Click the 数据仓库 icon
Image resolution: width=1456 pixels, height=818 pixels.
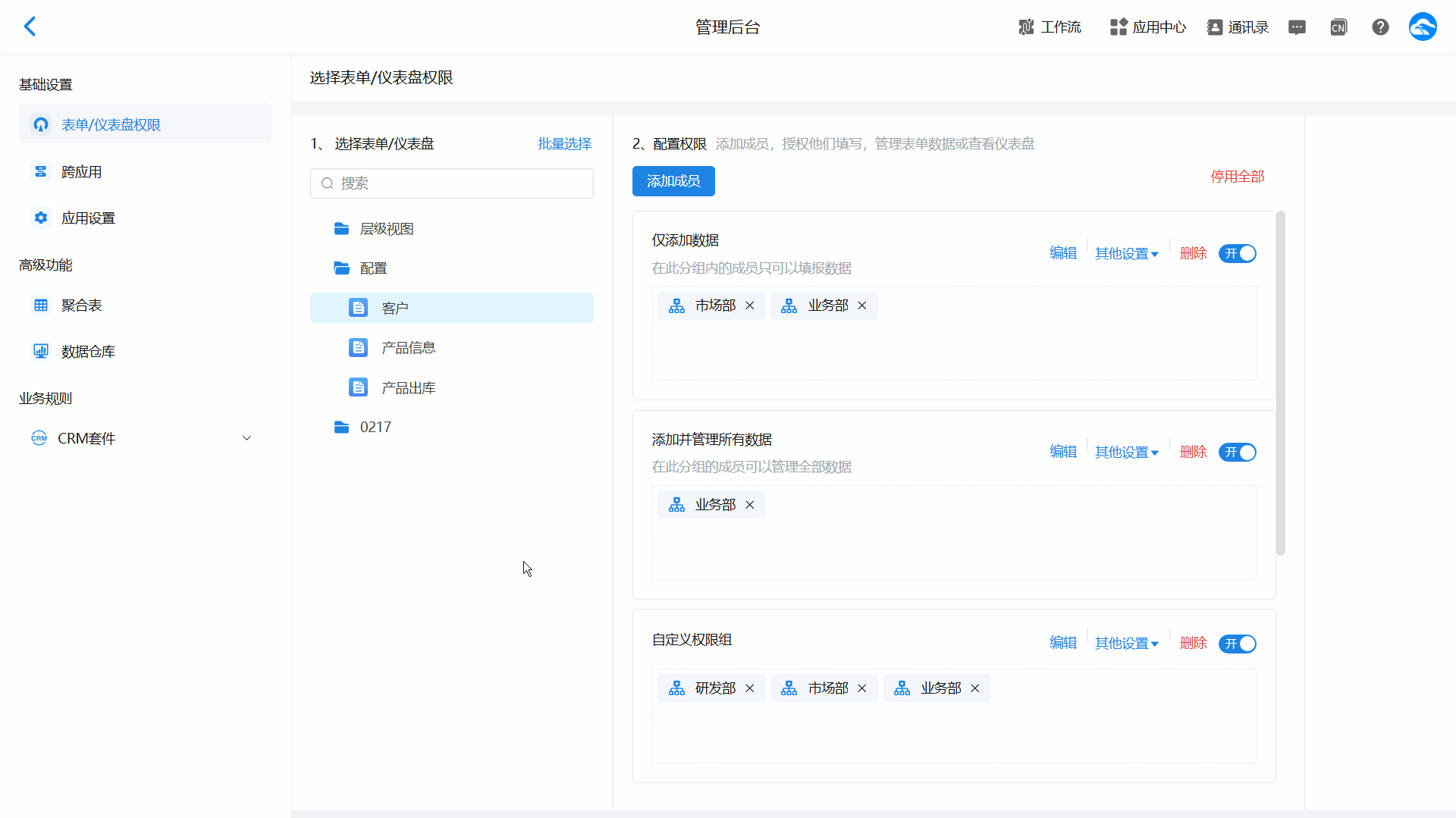[41, 352]
